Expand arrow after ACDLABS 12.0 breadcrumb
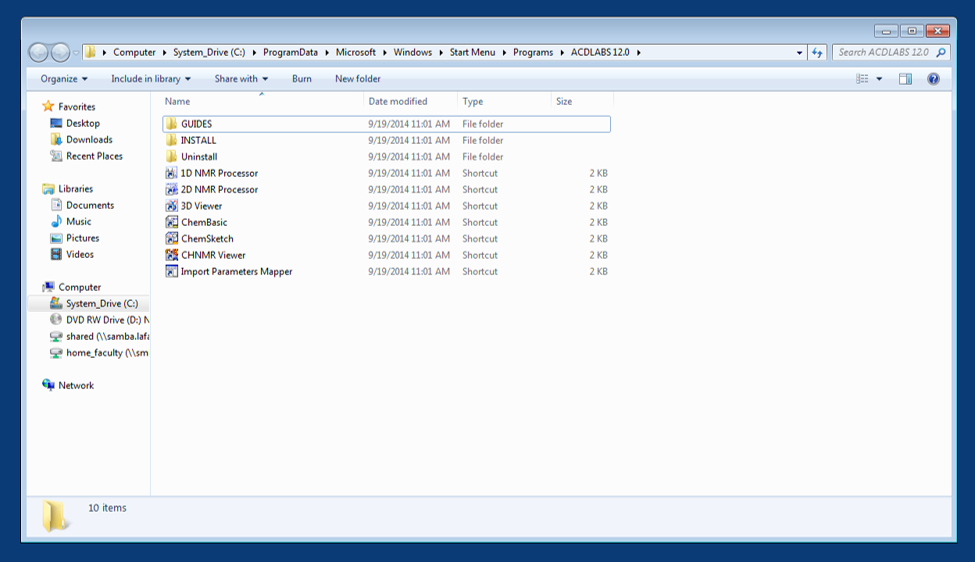The image size is (975, 562). (x=639, y=52)
